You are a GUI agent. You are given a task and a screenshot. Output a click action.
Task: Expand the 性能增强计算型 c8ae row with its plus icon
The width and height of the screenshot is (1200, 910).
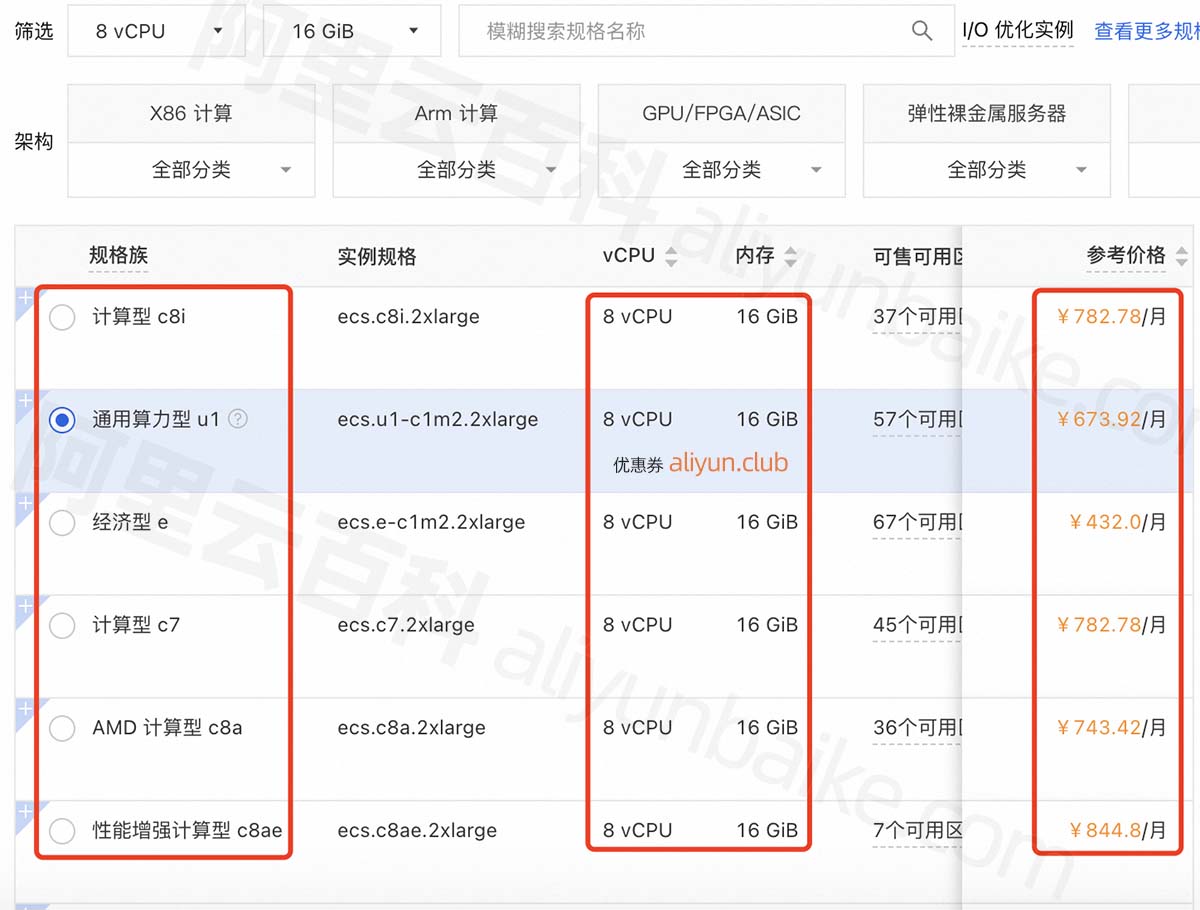click(25, 812)
